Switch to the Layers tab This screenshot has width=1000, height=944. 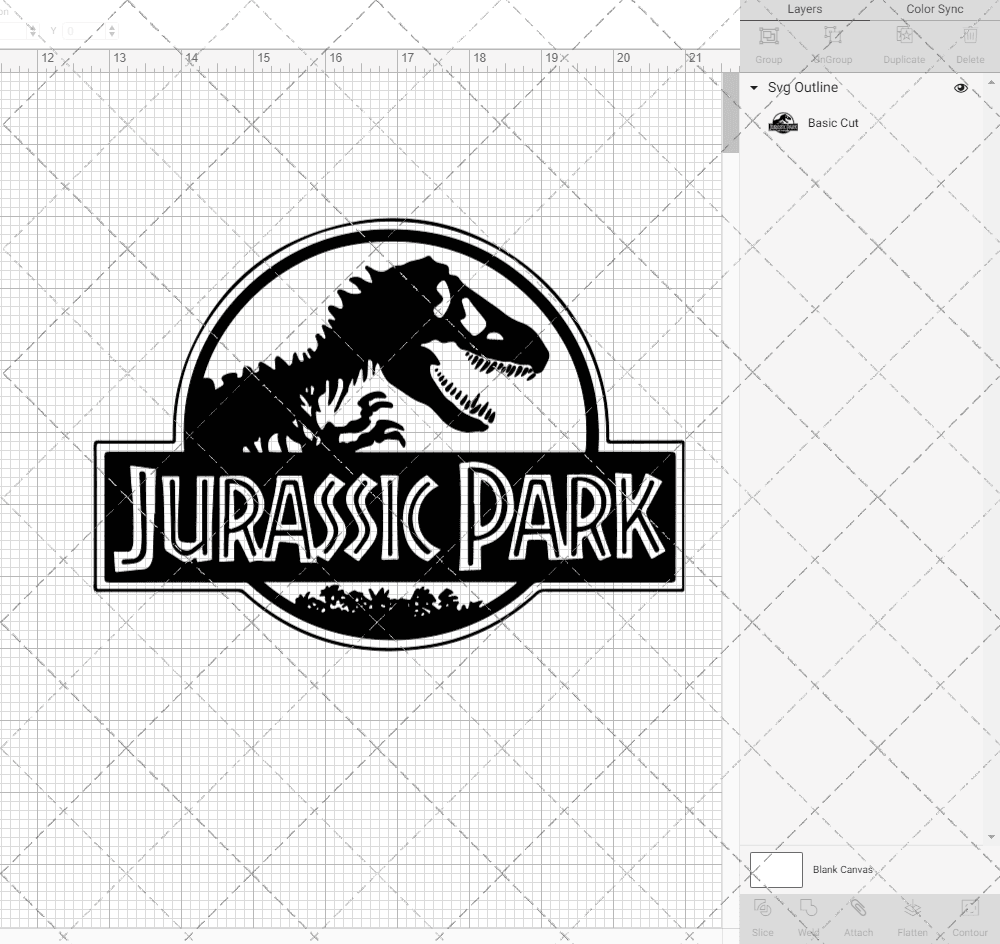[x=804, y=9]
